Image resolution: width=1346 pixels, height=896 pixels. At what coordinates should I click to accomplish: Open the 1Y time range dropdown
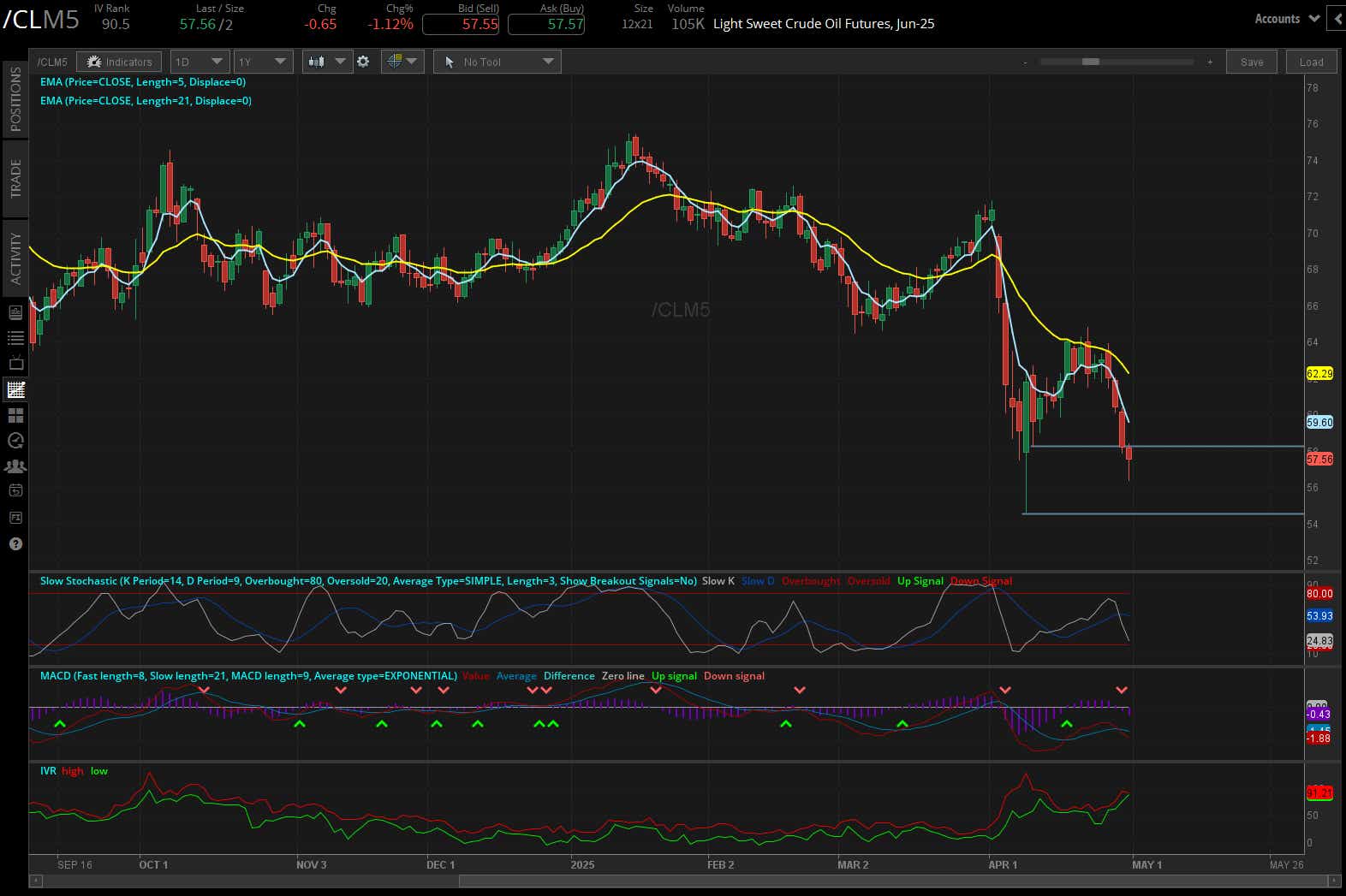(x=263, y=62)
